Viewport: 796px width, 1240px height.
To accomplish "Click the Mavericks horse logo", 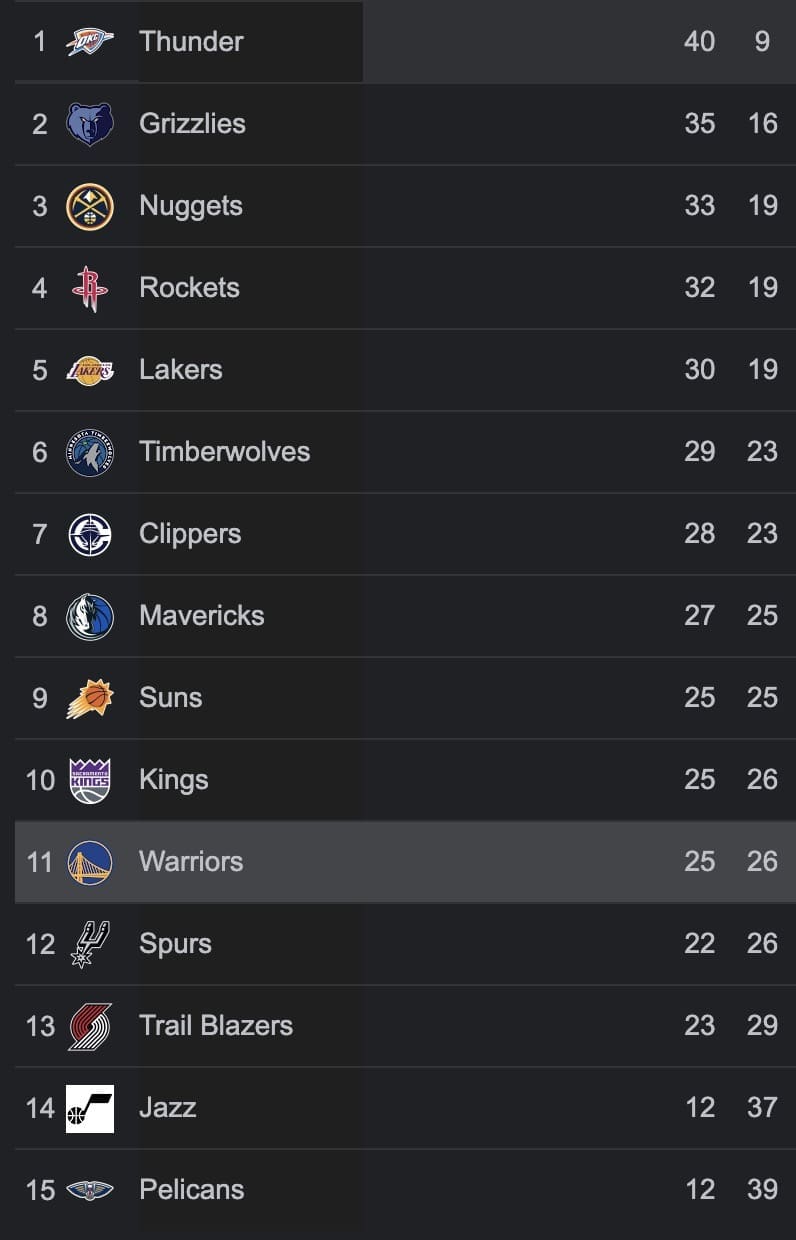I will tap(90, 616).
